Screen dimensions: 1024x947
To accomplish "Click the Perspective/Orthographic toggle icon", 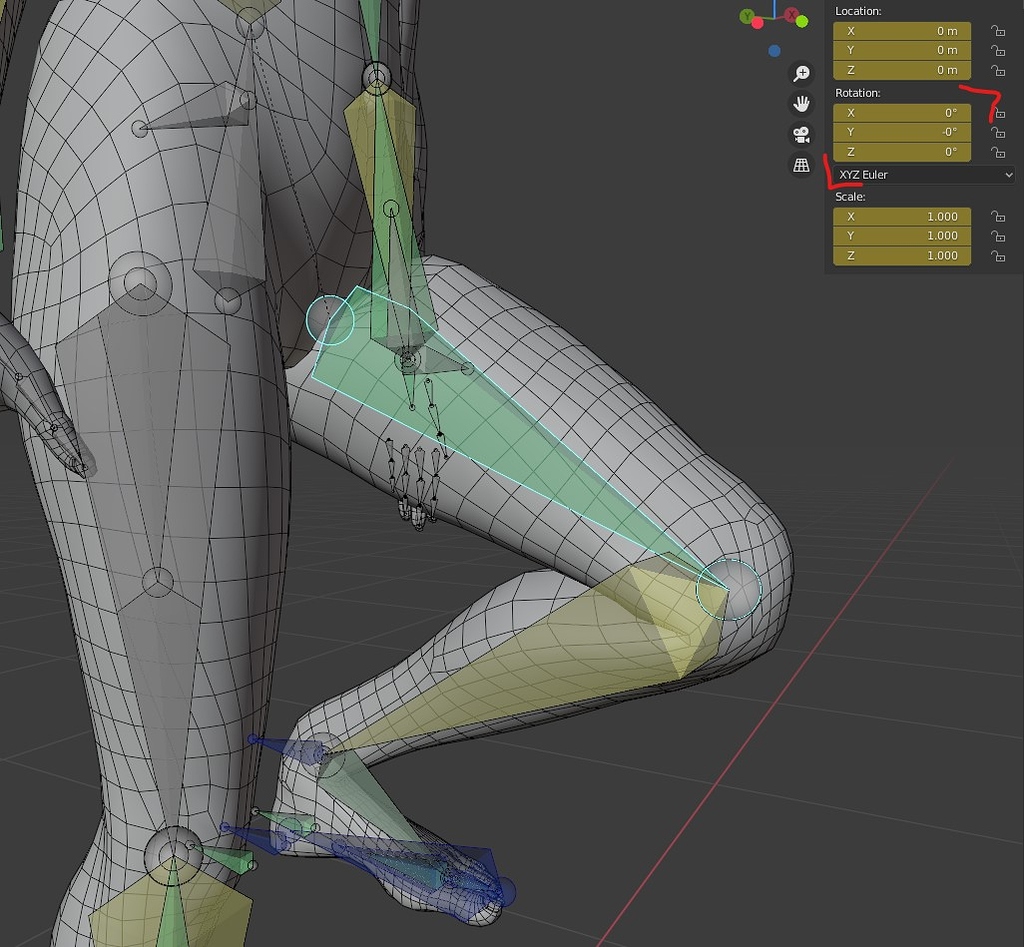I will 801,163.
